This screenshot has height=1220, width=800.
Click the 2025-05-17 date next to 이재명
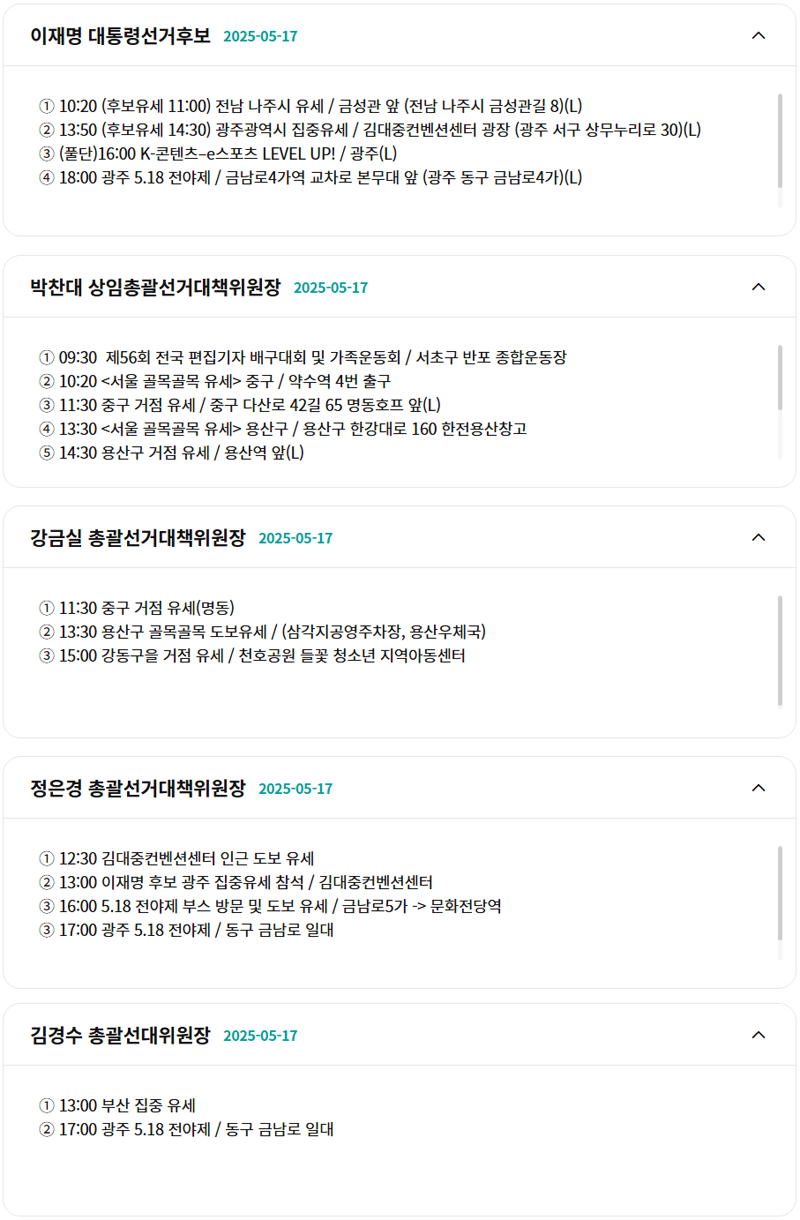coord(260,37)
